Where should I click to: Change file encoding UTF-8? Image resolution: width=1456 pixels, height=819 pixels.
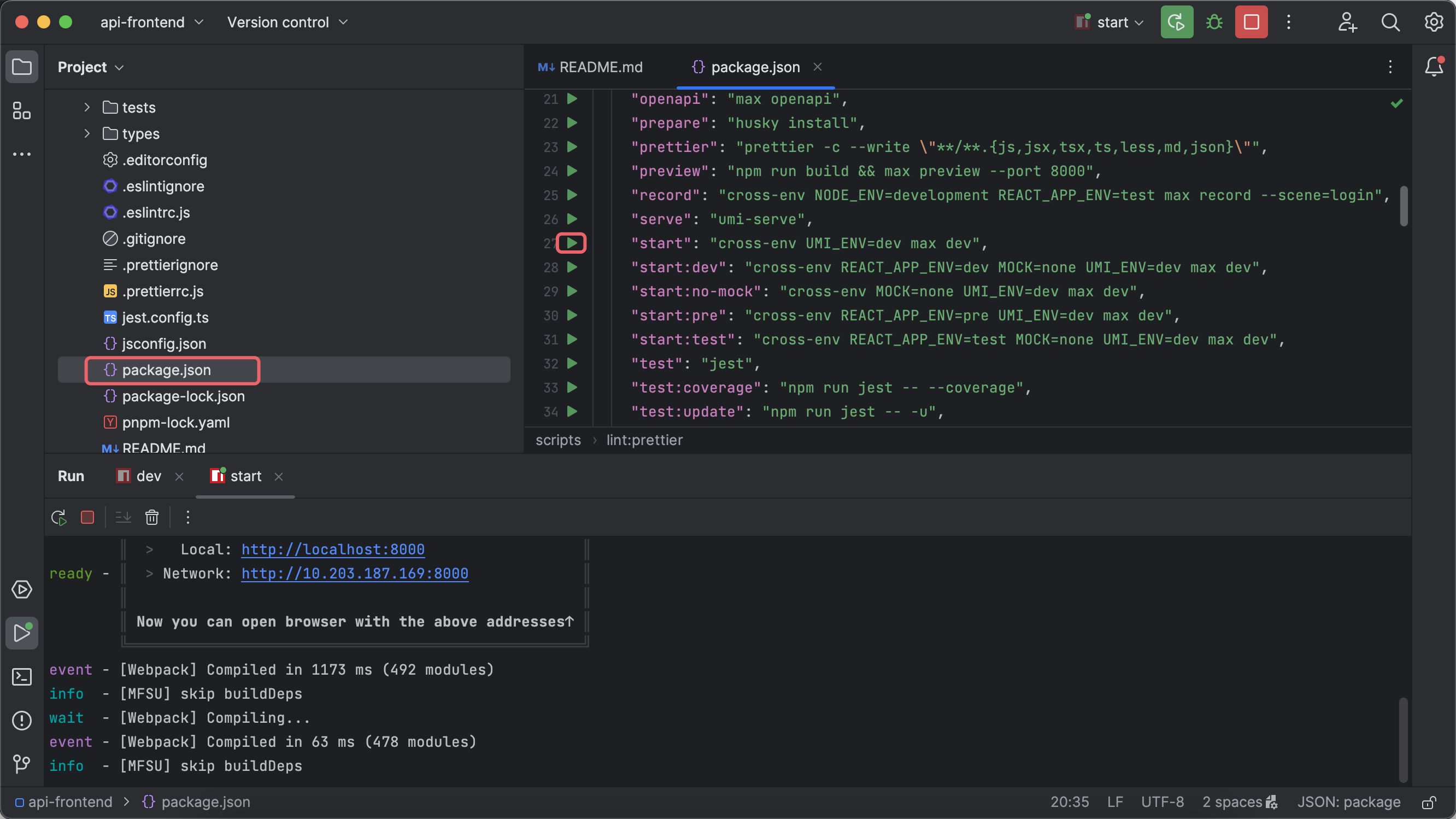[1162, 802]
